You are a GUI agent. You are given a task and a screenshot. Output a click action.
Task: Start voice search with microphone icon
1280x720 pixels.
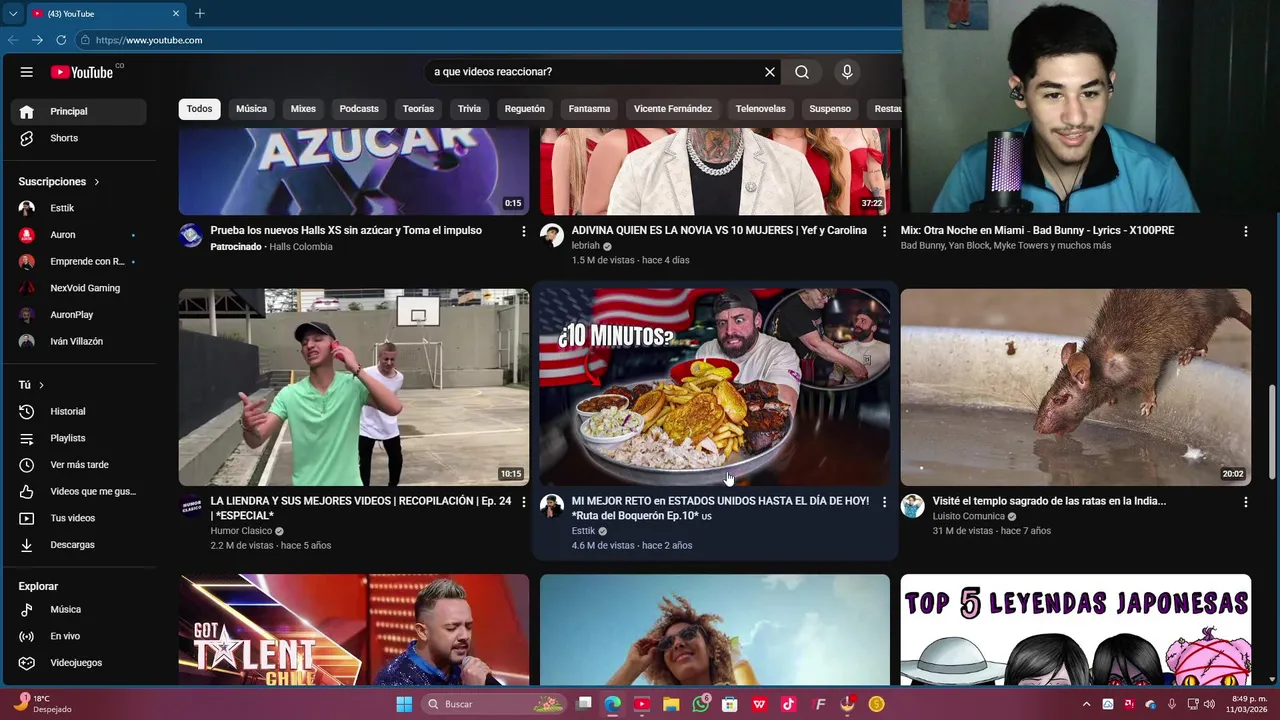tap(847, 72)
